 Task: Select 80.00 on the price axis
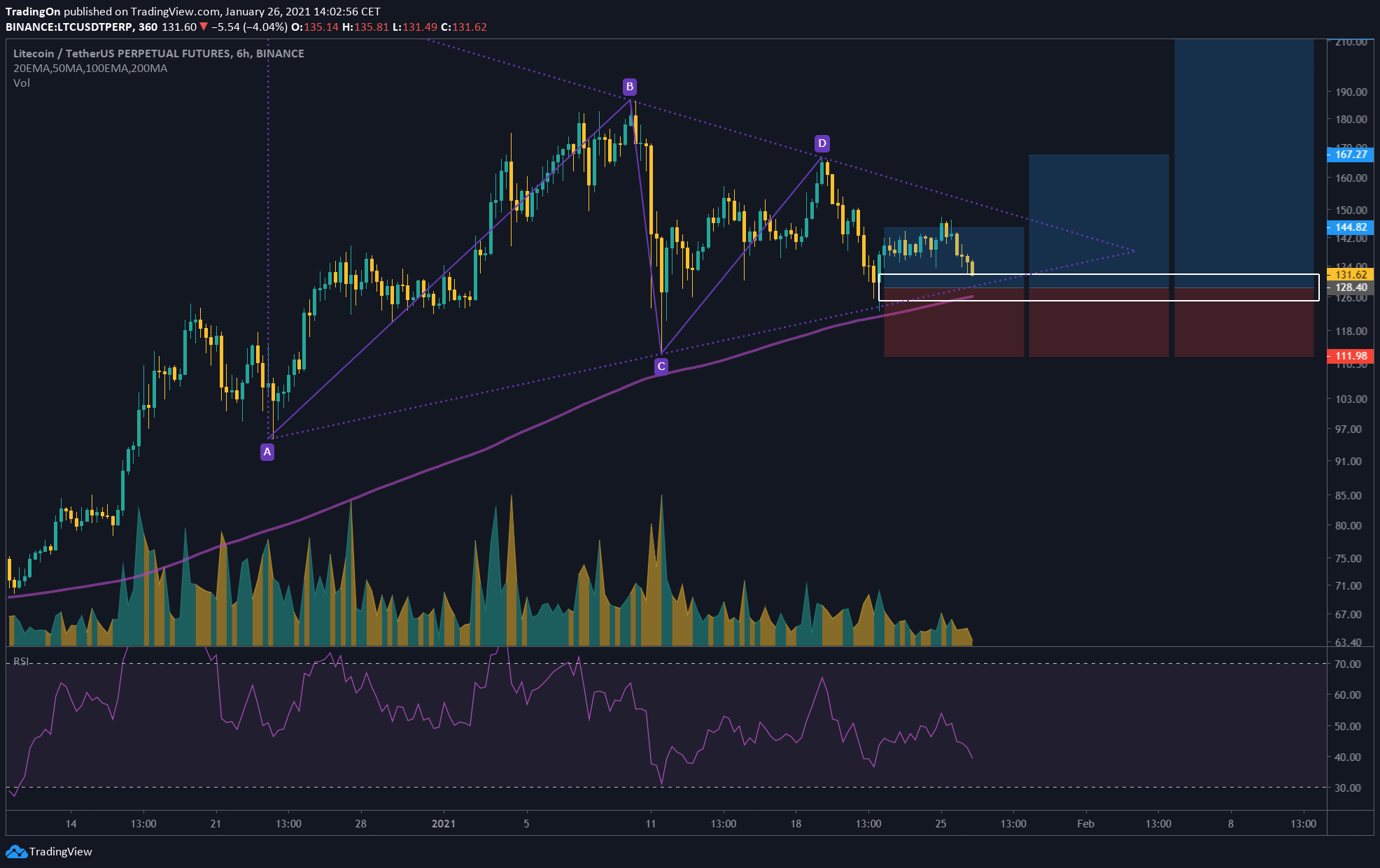[x=1348, y=525]
